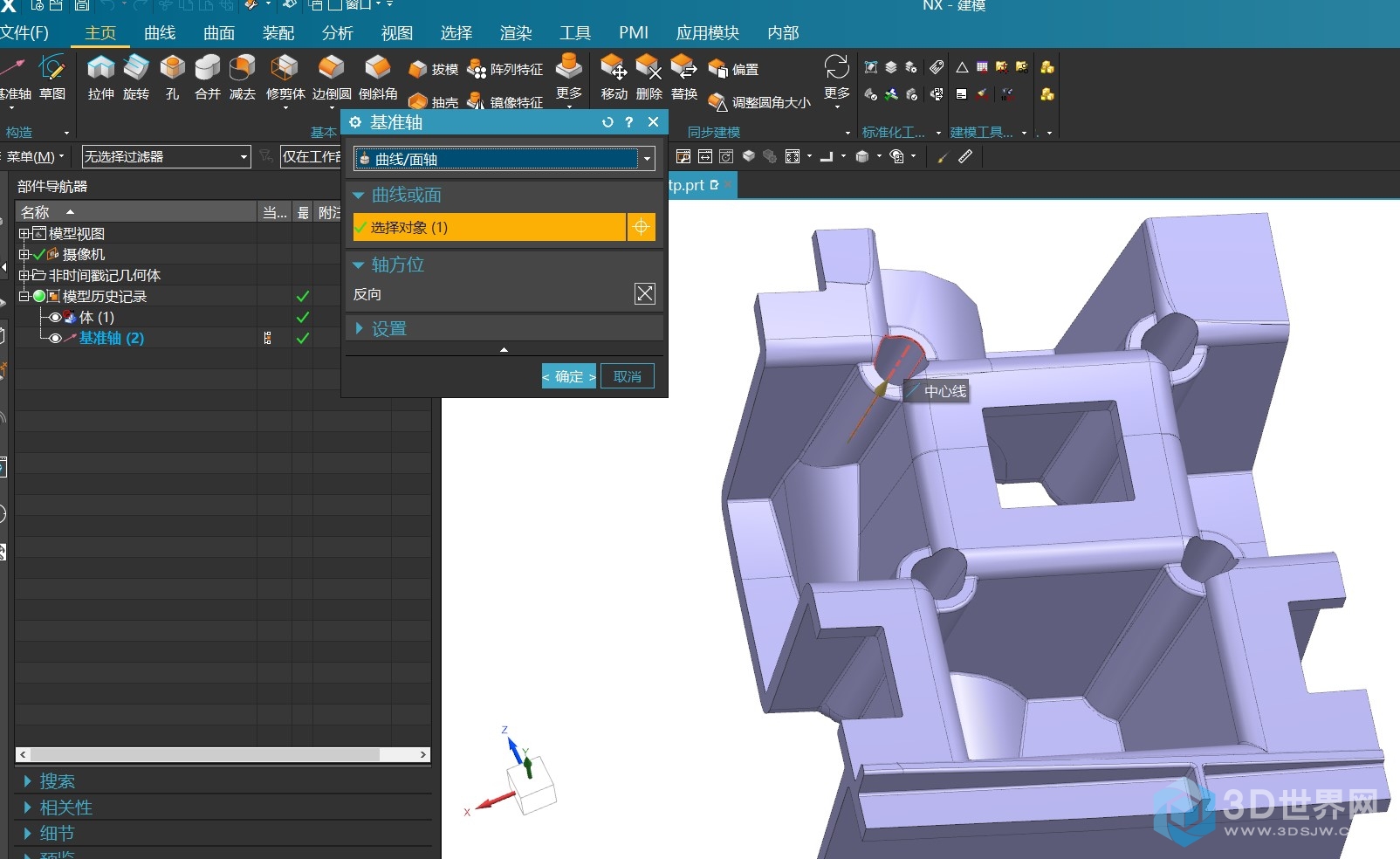Open the 文件(F) menu
The image size is (1400, 859).
[x=24, y=32]
